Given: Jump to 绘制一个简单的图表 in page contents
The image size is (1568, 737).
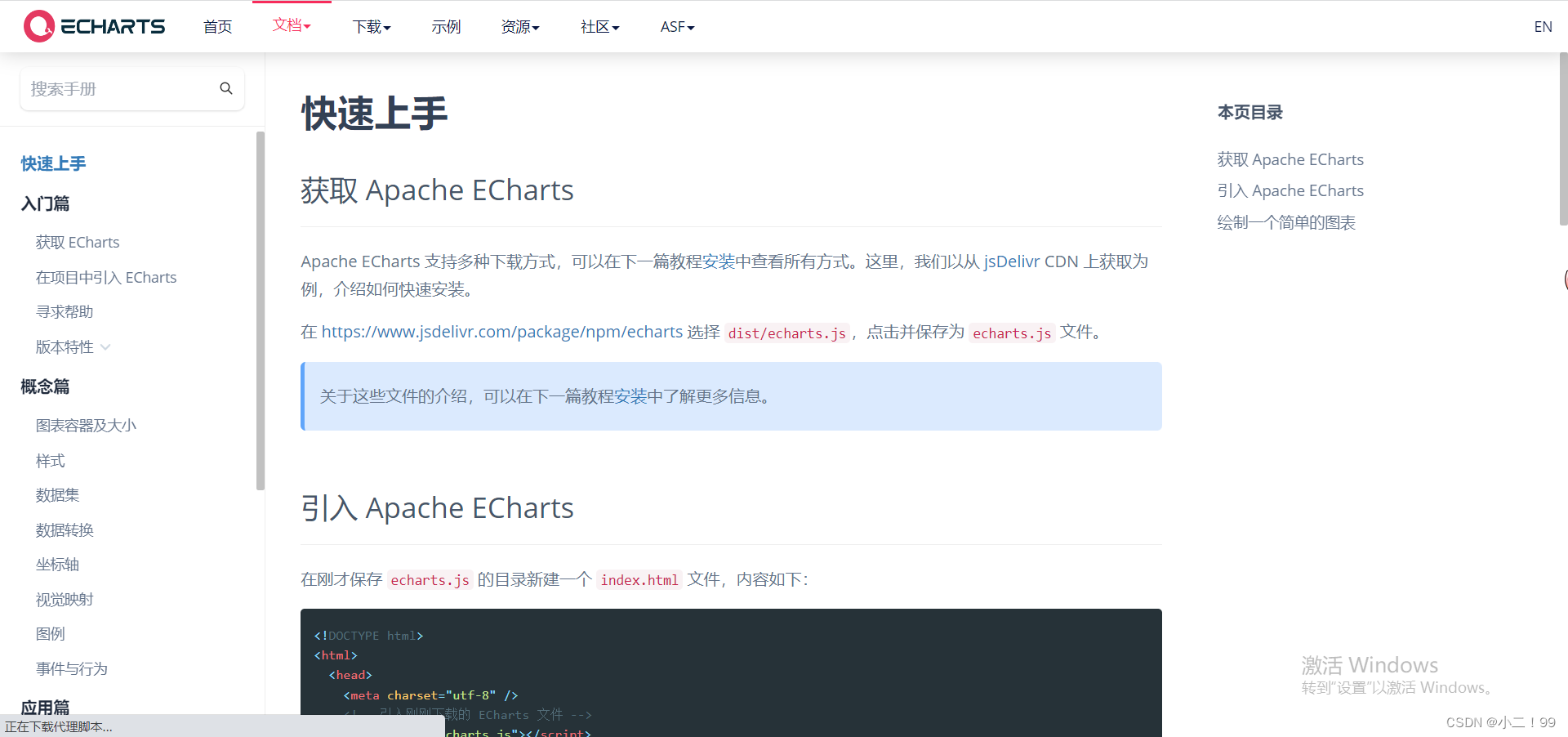Looking at the screenshot, I should [1286, 222].
